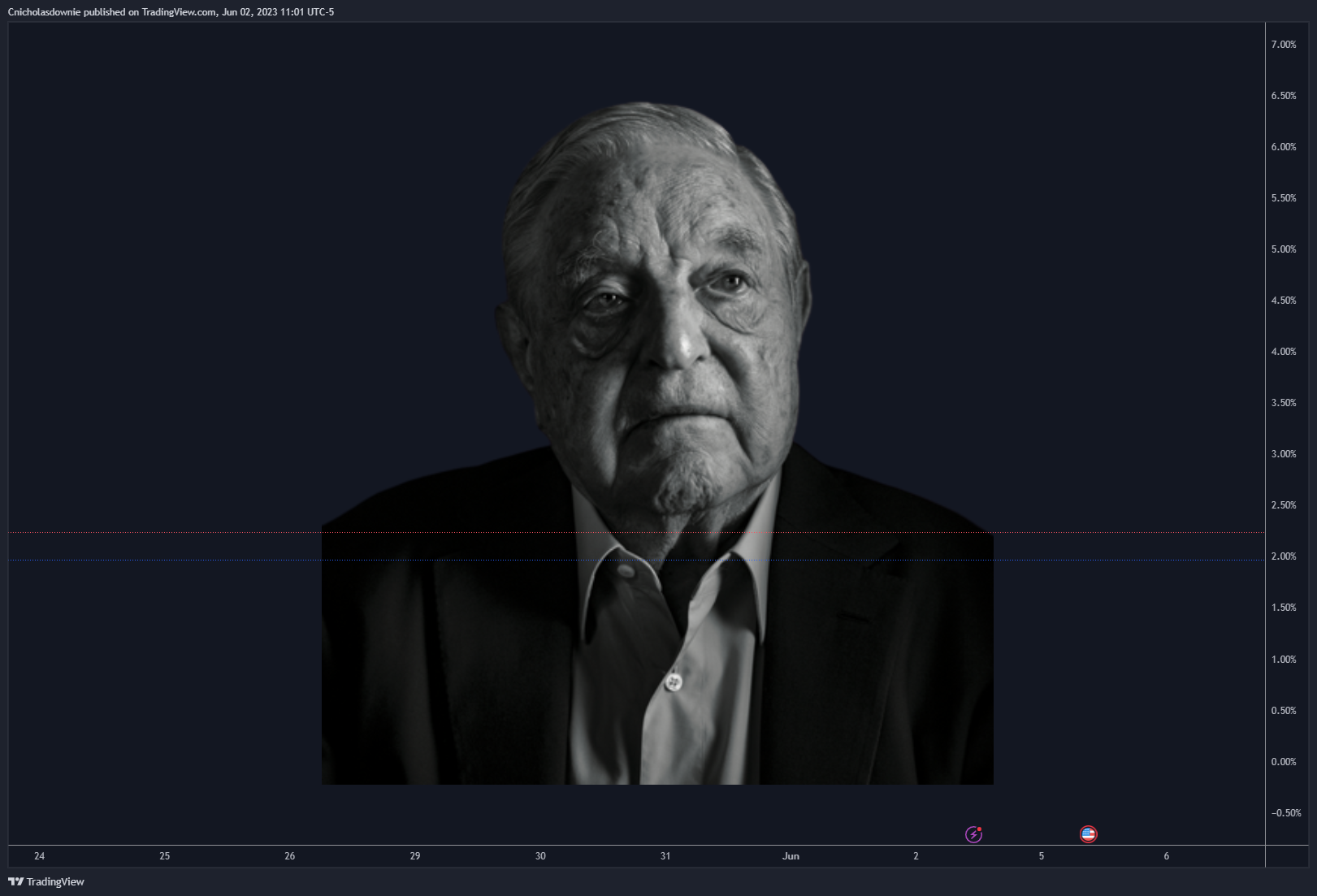1317x896 pixels.
Task: Select the 4.00% price axis label
Action: [x=1284, y=352]
